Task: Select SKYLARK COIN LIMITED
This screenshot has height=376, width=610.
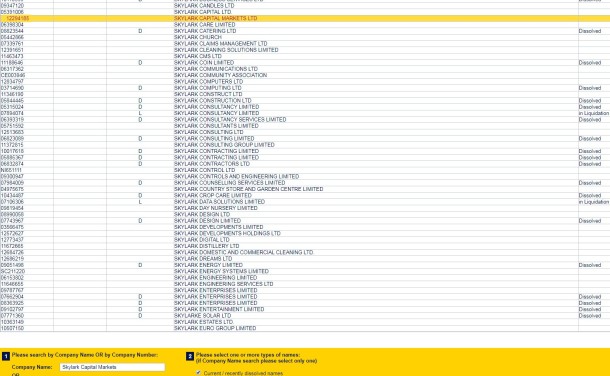Action: [204, 63]
